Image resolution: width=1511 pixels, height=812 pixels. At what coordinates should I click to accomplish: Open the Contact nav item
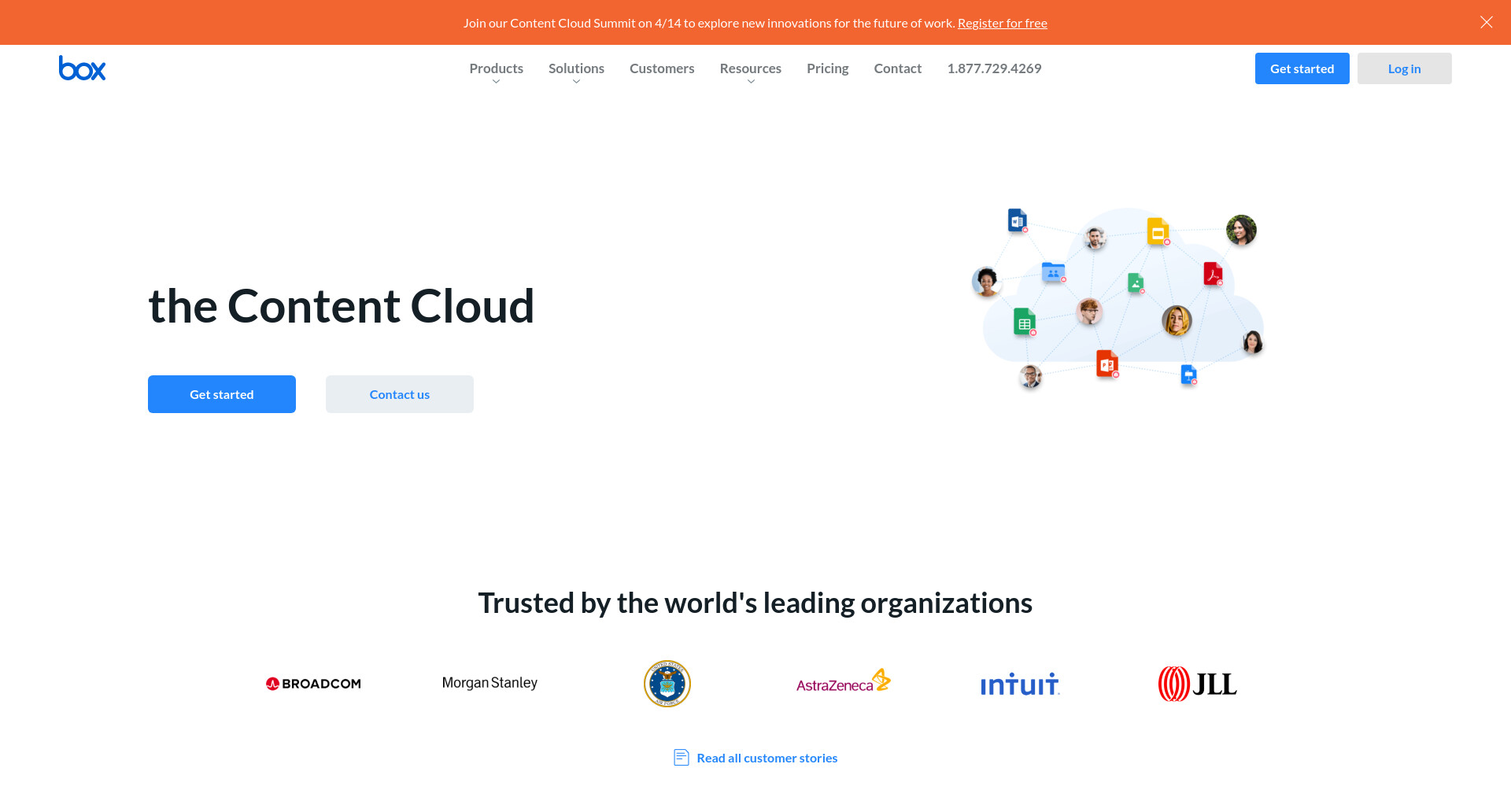pyautogui.click(x=898, y=68)
